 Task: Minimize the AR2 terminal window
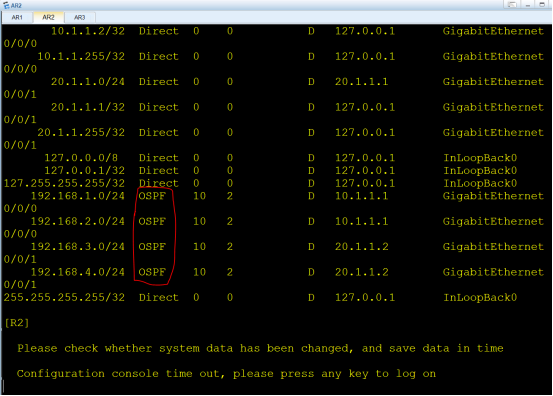528,4
